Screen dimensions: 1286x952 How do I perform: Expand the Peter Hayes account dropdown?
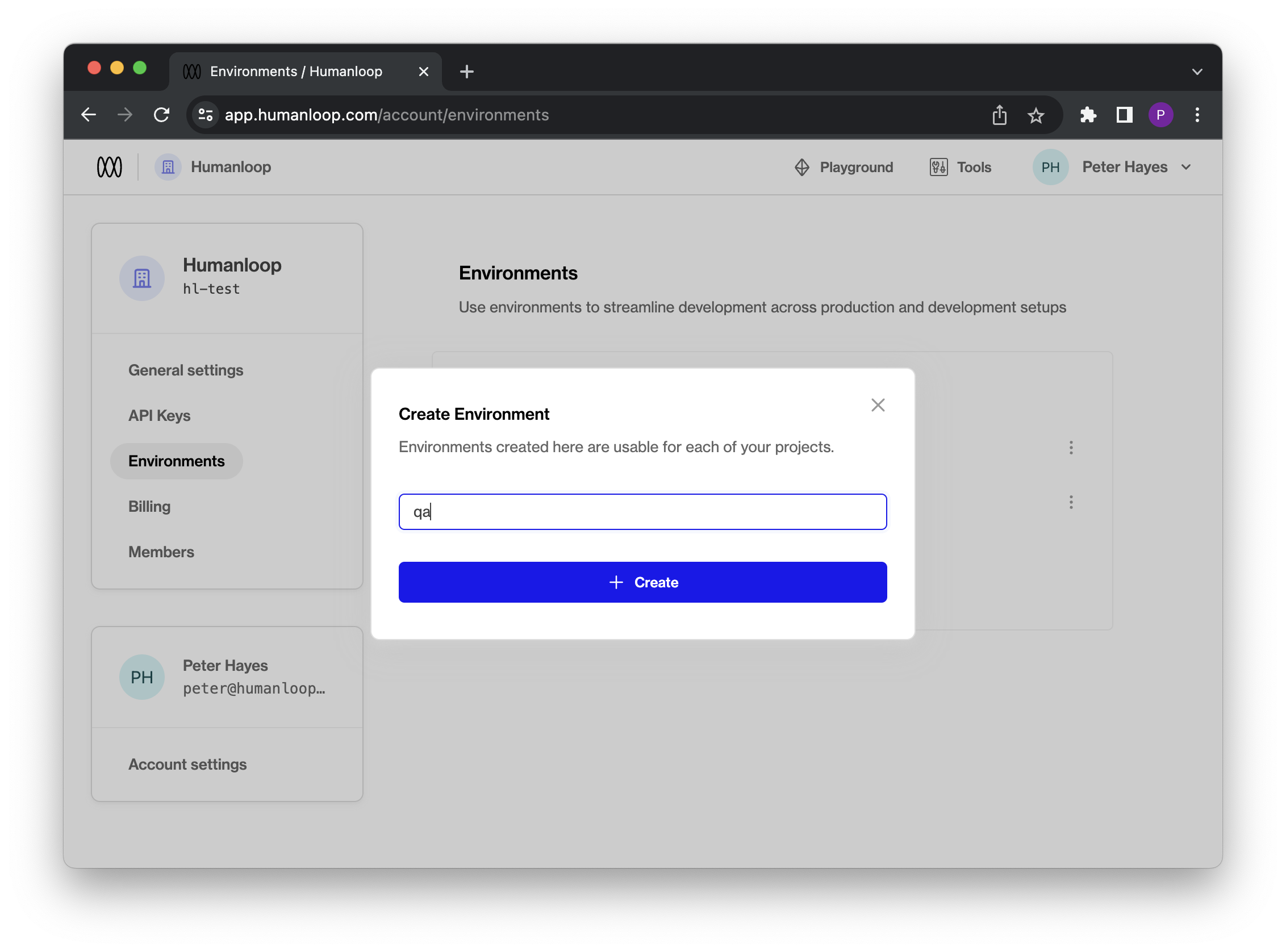1186,167
